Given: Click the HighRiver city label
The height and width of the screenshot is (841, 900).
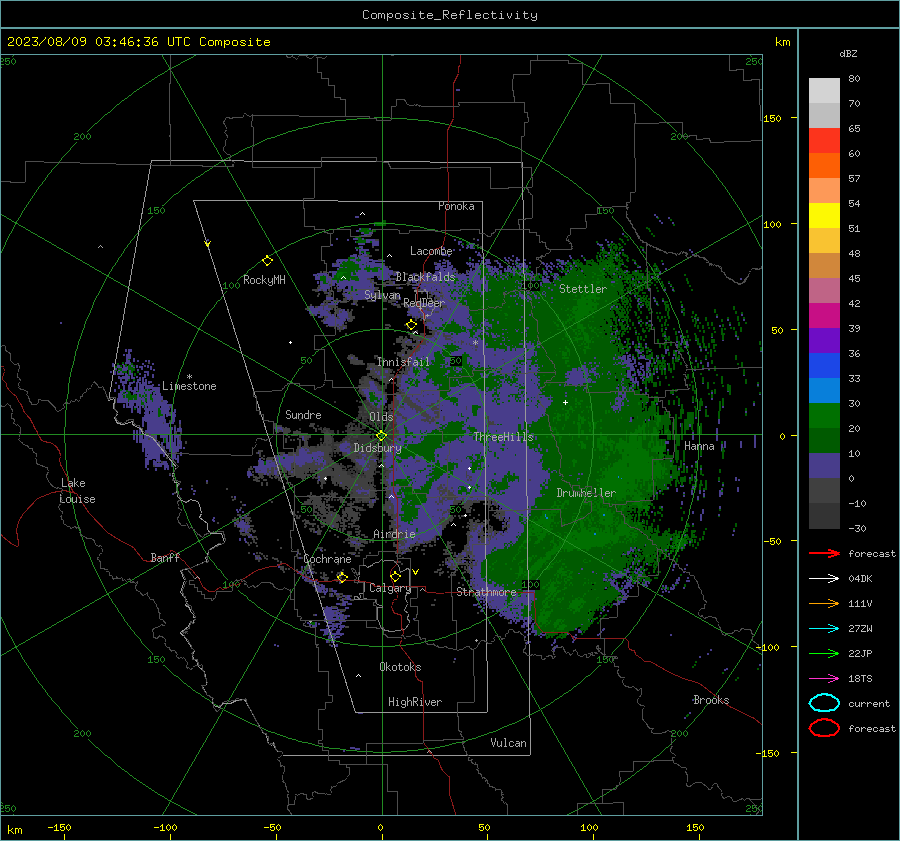Looking at the screenshot, I should pyautogui.click(x=415, y=702).
